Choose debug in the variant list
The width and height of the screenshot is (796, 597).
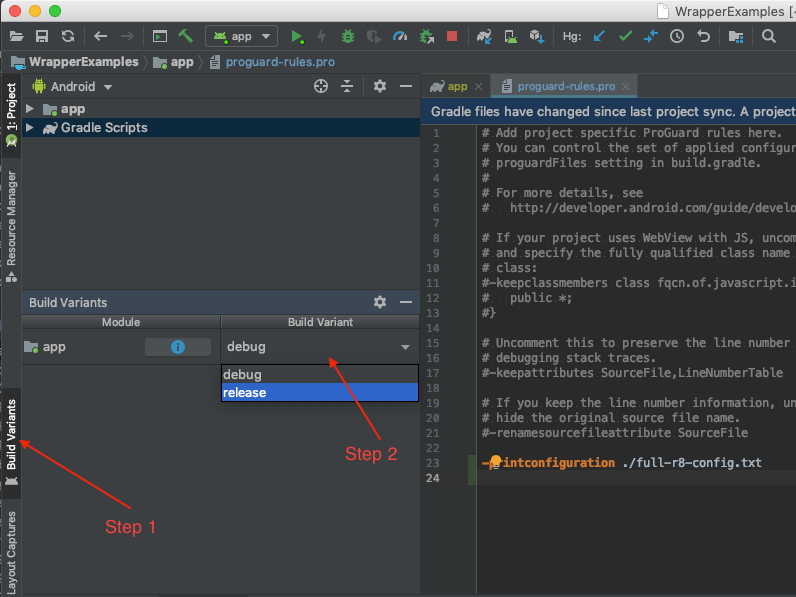320,375
